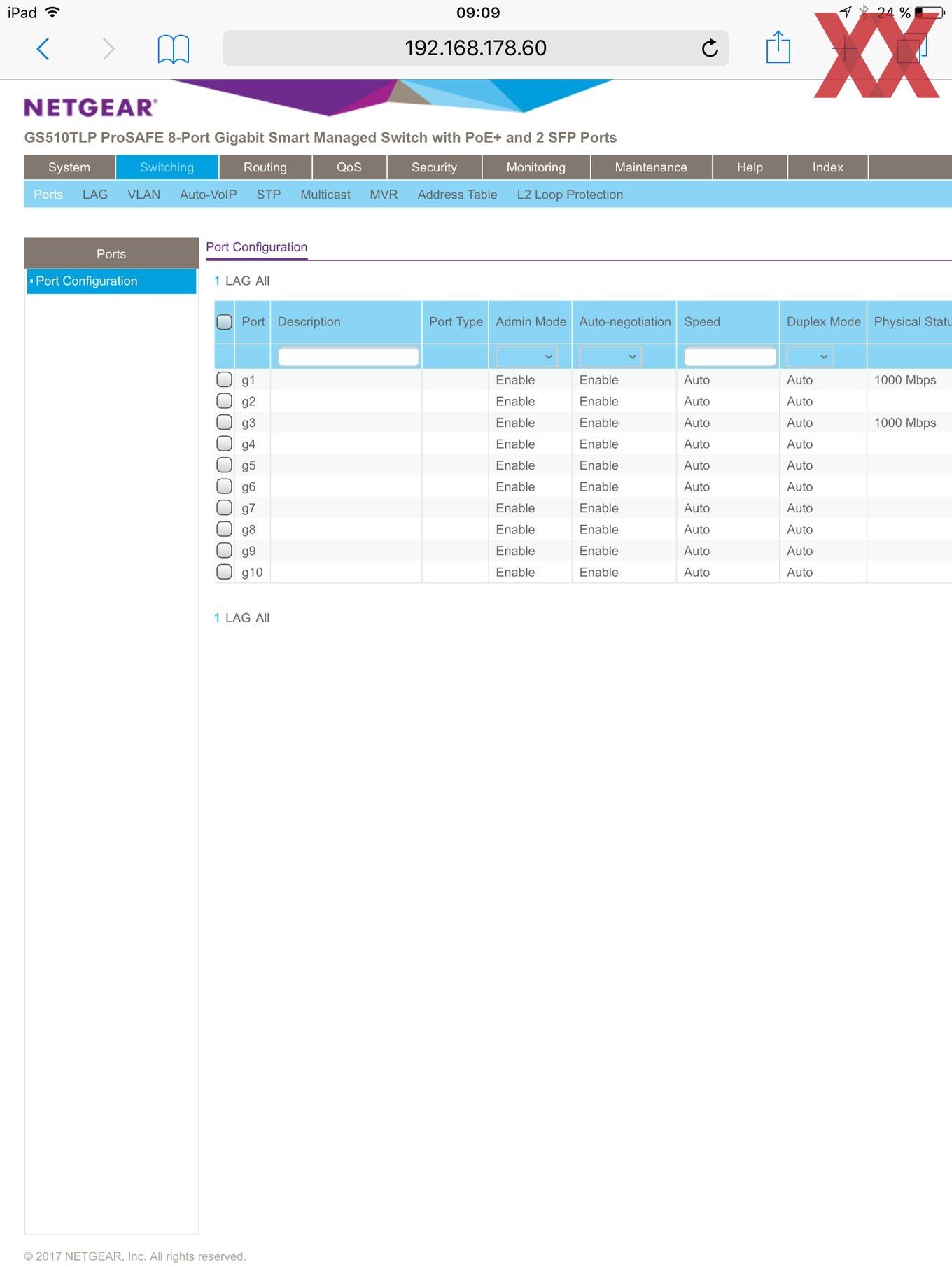Click the bottom '1' unit link below table

(x=217, y=618)
